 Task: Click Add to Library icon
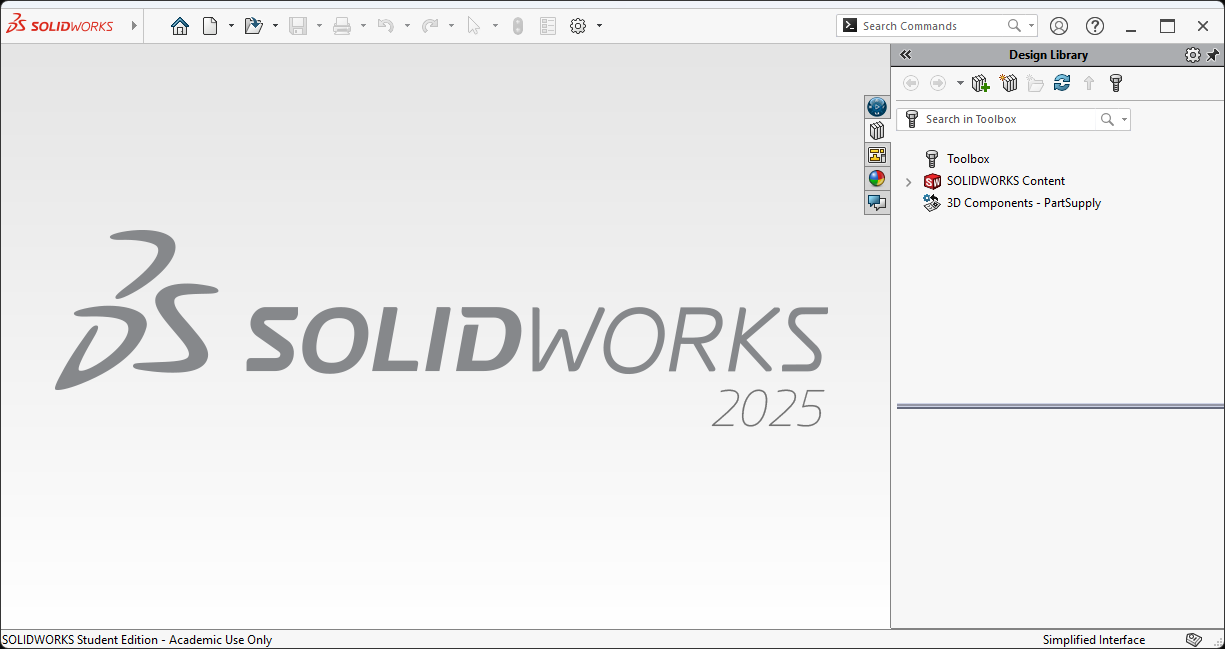click(981, 84)
